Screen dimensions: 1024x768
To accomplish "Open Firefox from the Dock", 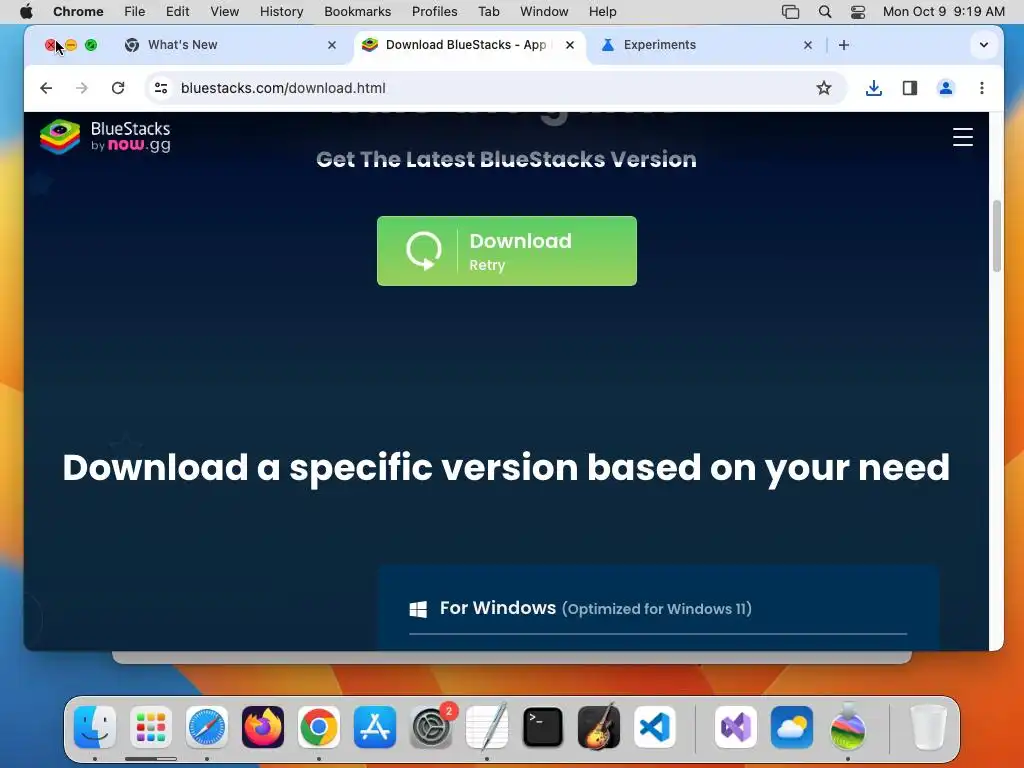I will [x=263, y=727].
